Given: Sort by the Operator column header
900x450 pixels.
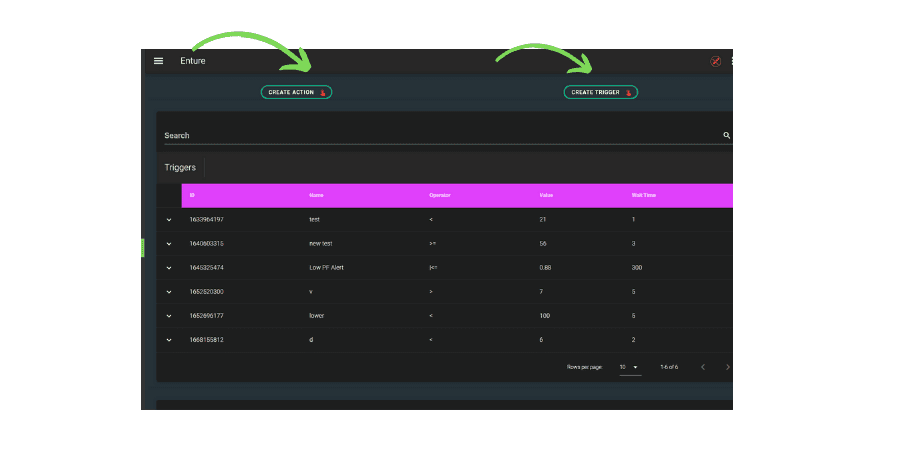Looking at the screenshot, I should pos(440,195).
